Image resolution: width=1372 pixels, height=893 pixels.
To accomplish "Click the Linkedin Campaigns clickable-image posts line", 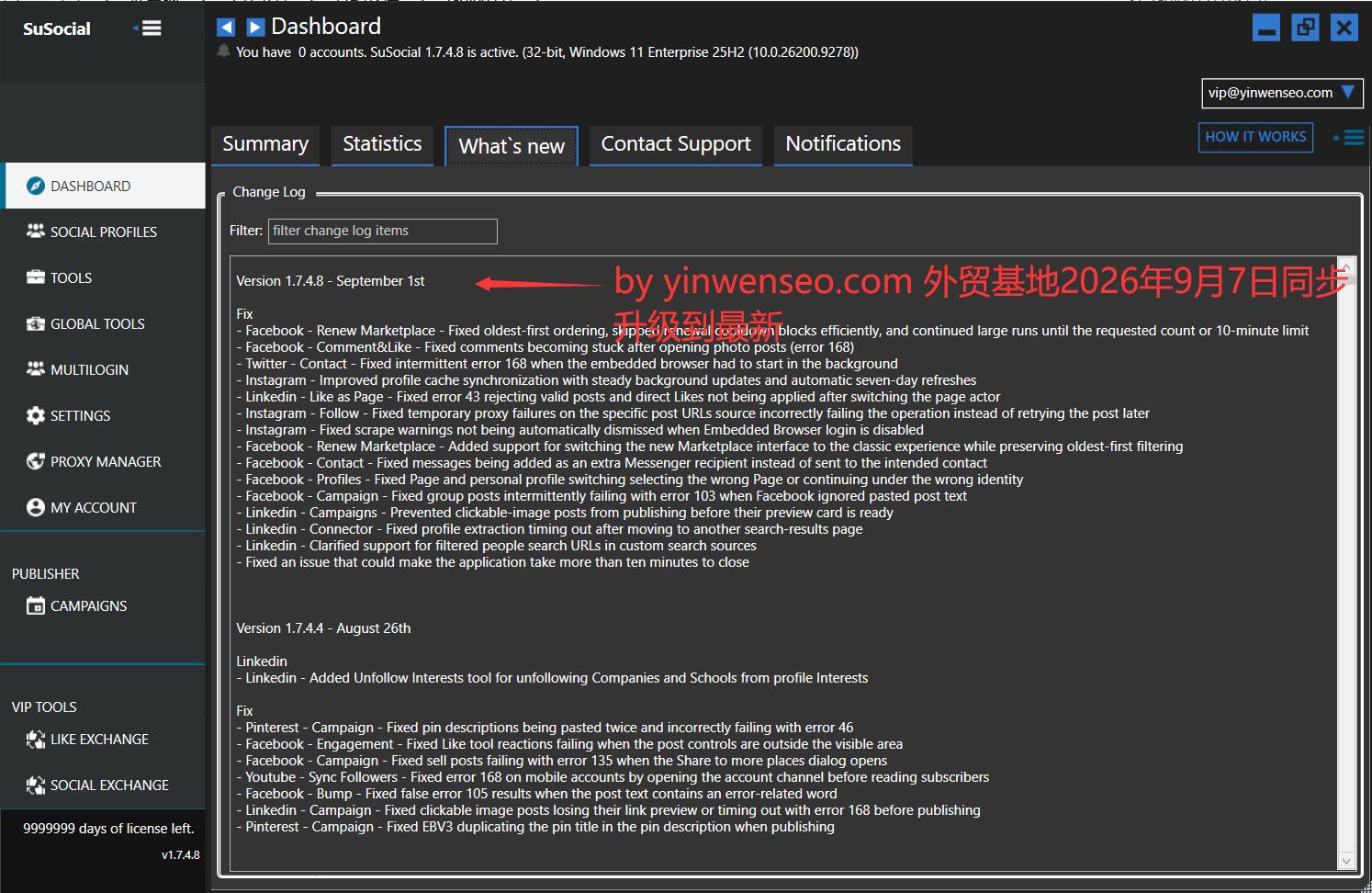I will [x=565, y=513].
